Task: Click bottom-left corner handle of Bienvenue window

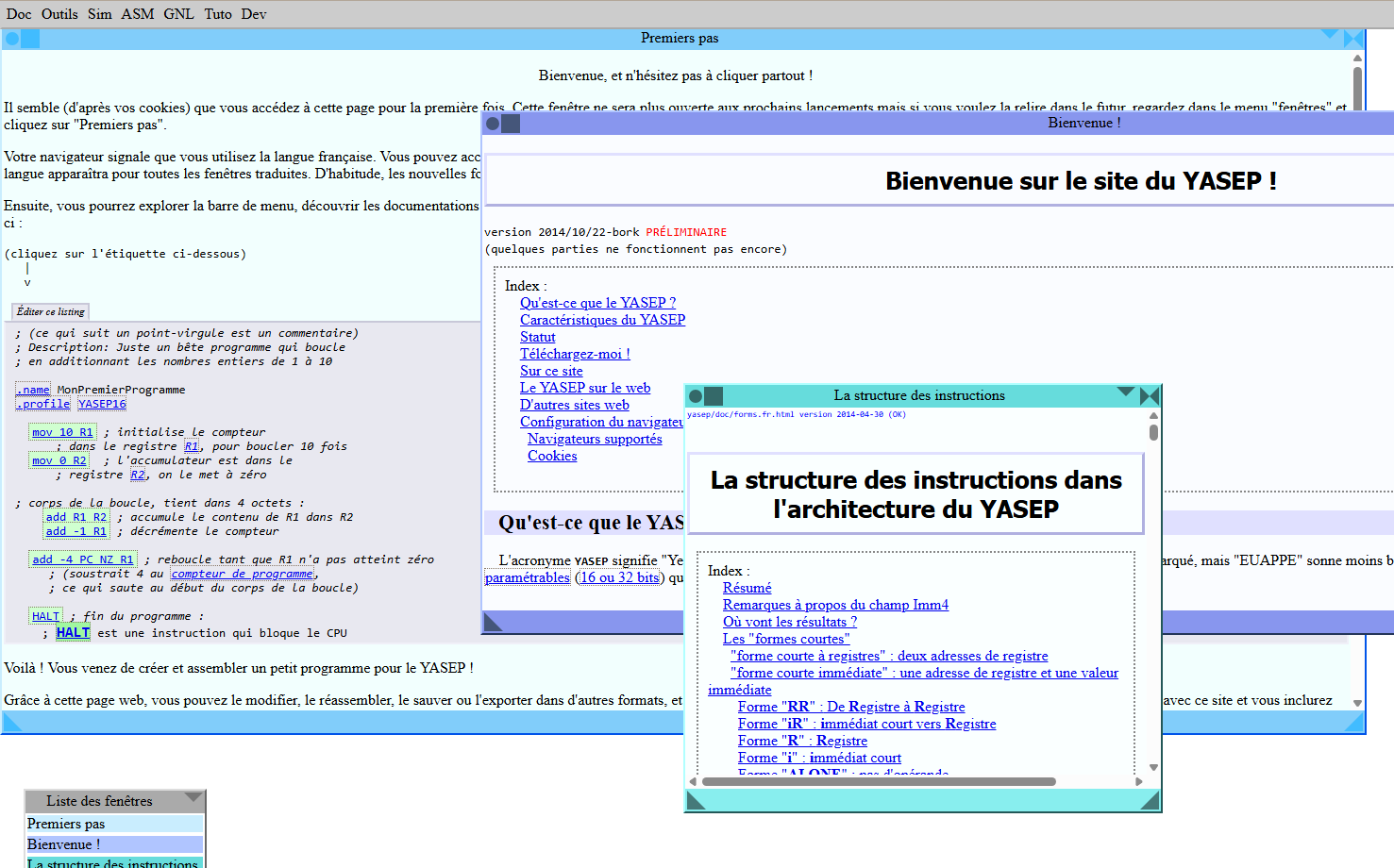Action: point(493,622)
